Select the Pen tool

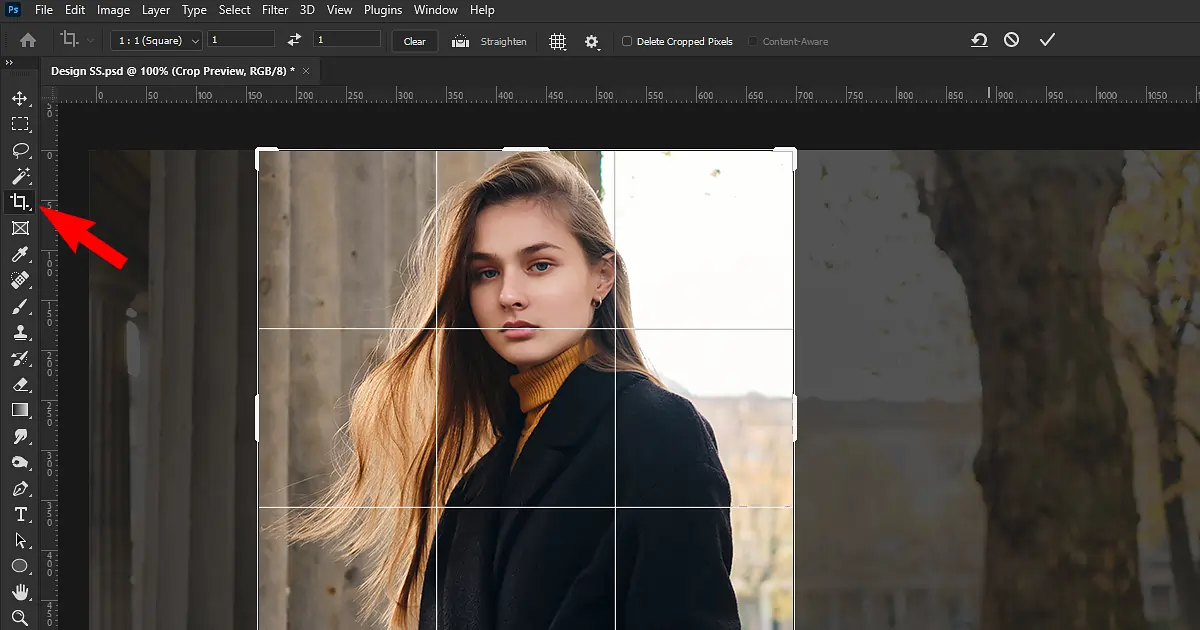coord(19,489)
